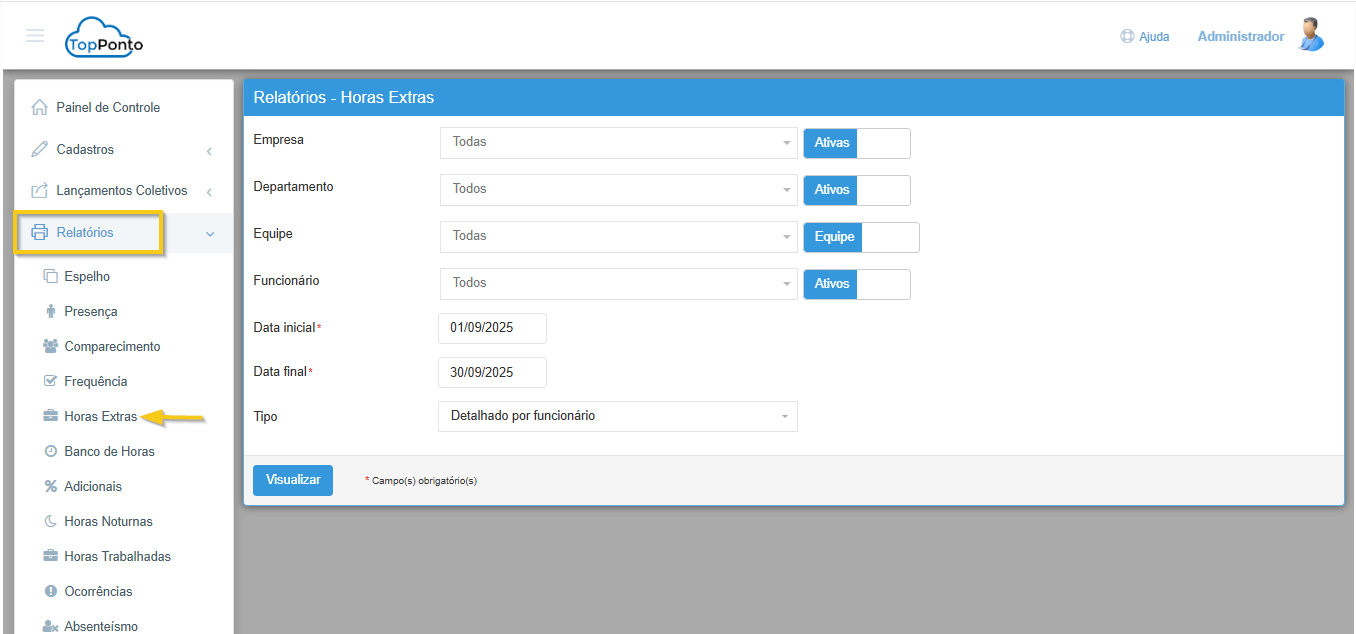The width and height of the screenshot is (1356, 634).
Task: Open the Tipo dropdown list
Action: coord(618,416)
